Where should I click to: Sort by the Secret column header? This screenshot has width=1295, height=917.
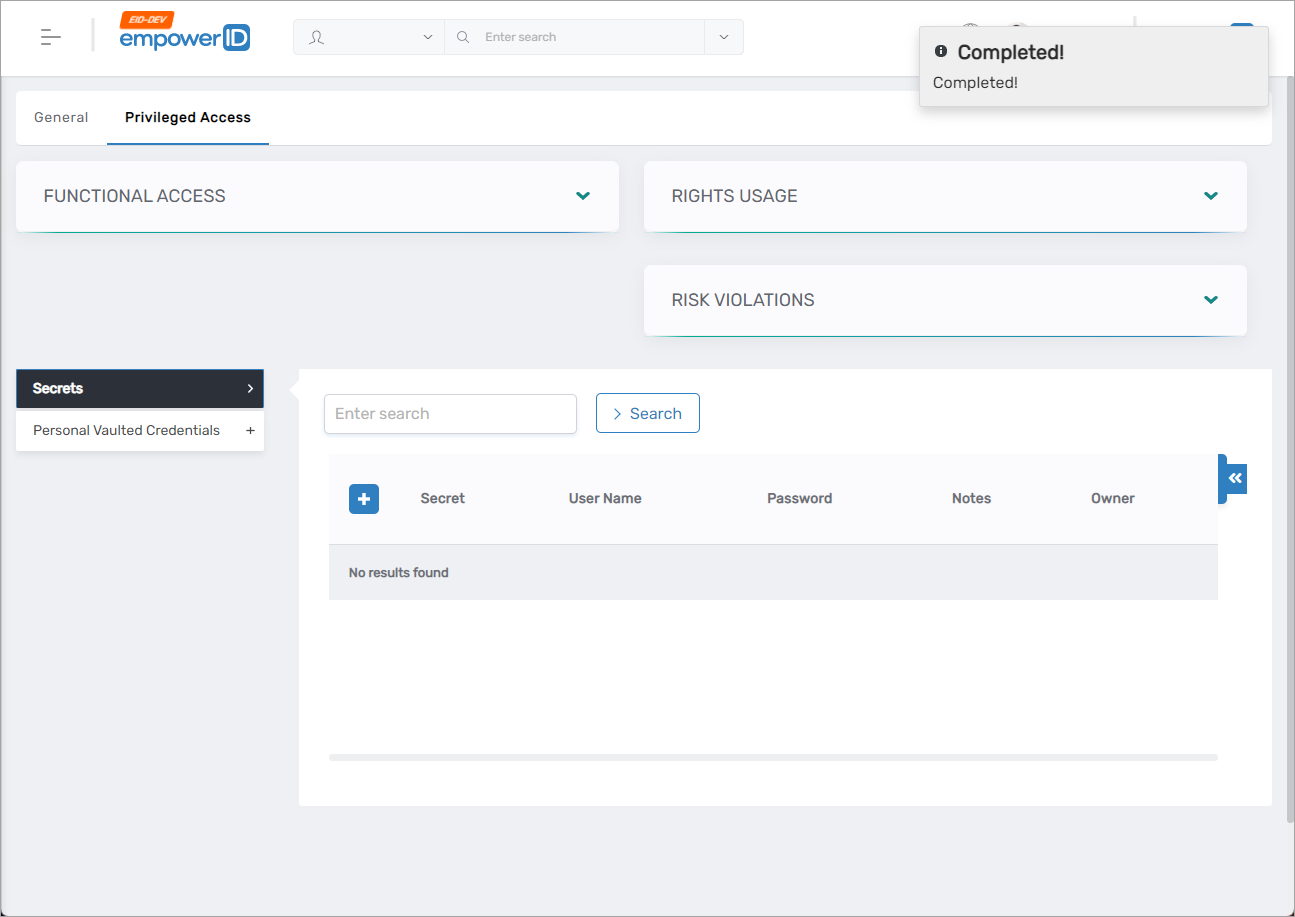[x=442, y=498]
